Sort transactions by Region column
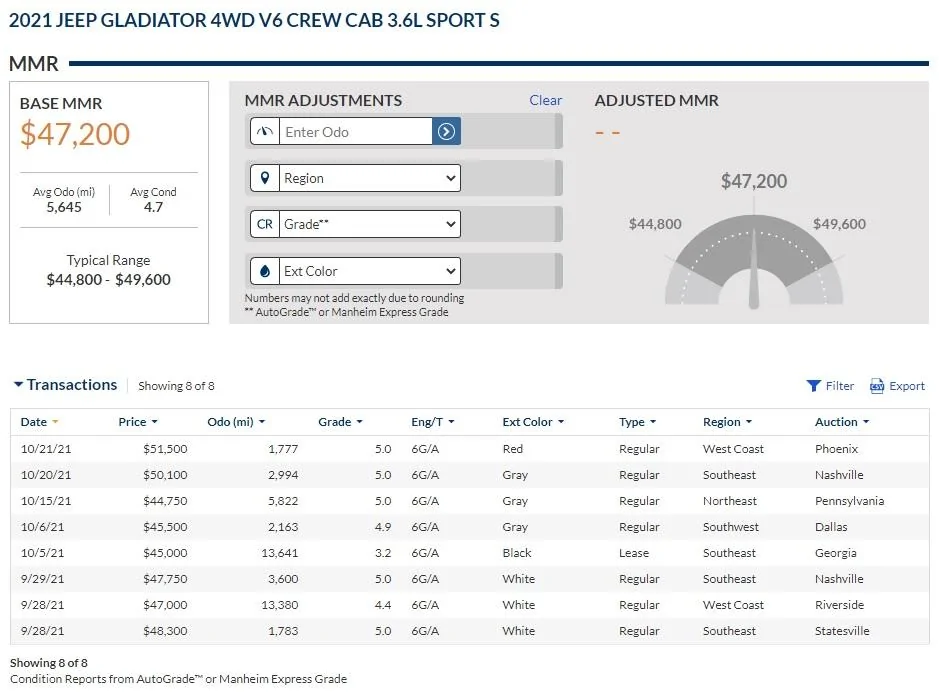The width and height of the screenshot is (939, 695). [727, 422]
